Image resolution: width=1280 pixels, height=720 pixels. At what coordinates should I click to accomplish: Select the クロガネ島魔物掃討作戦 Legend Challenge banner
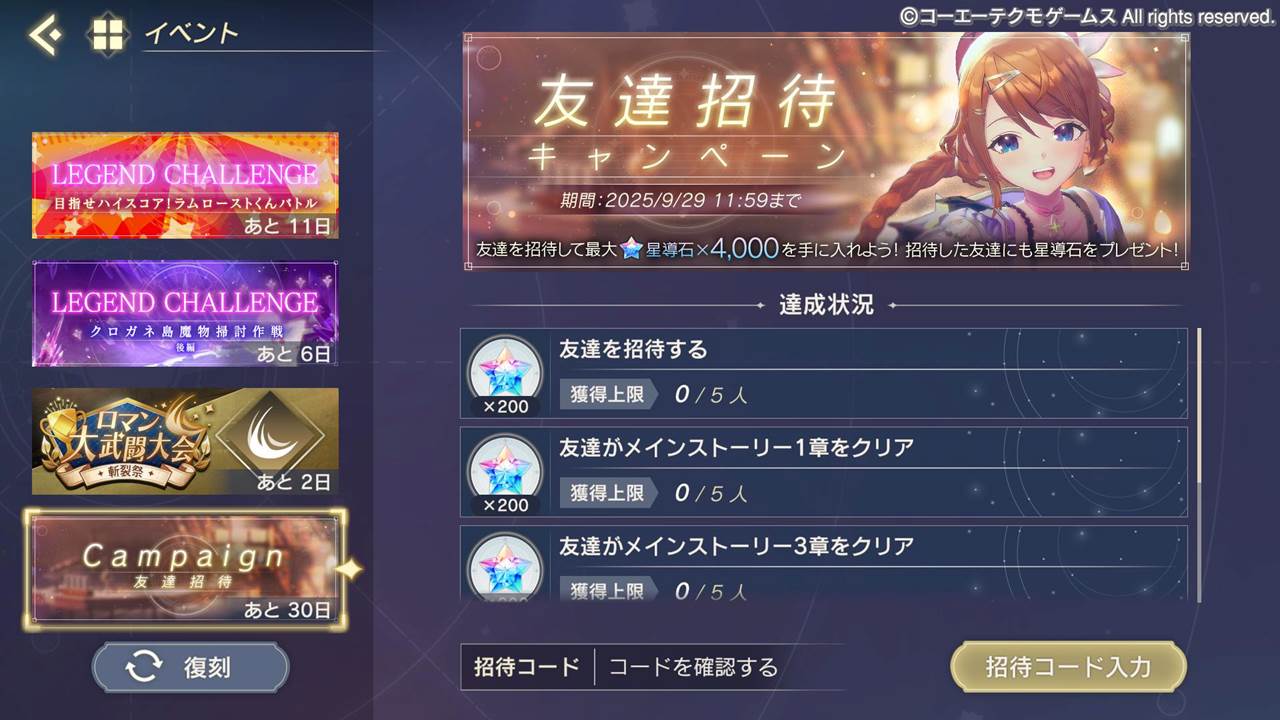coord(185,313)
